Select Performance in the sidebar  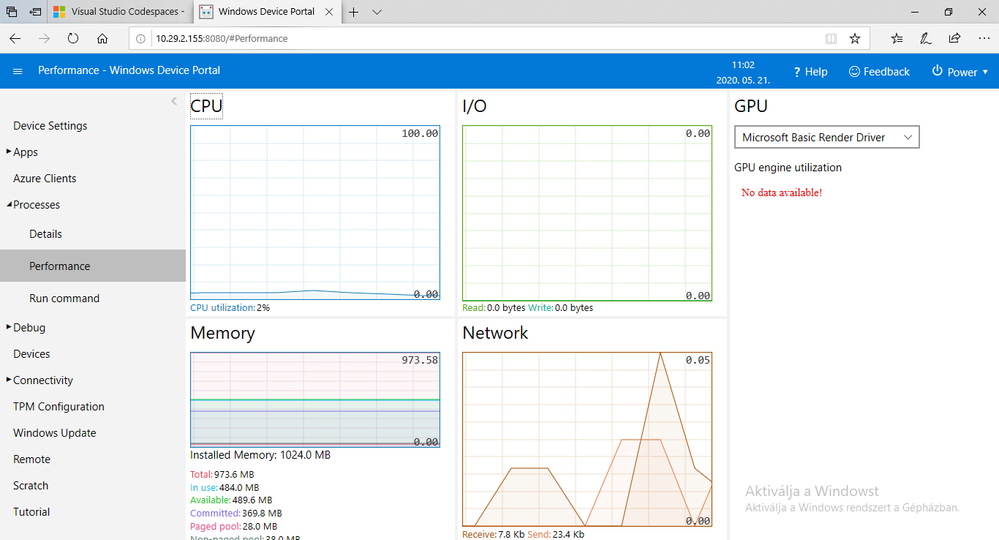(92, 266)
